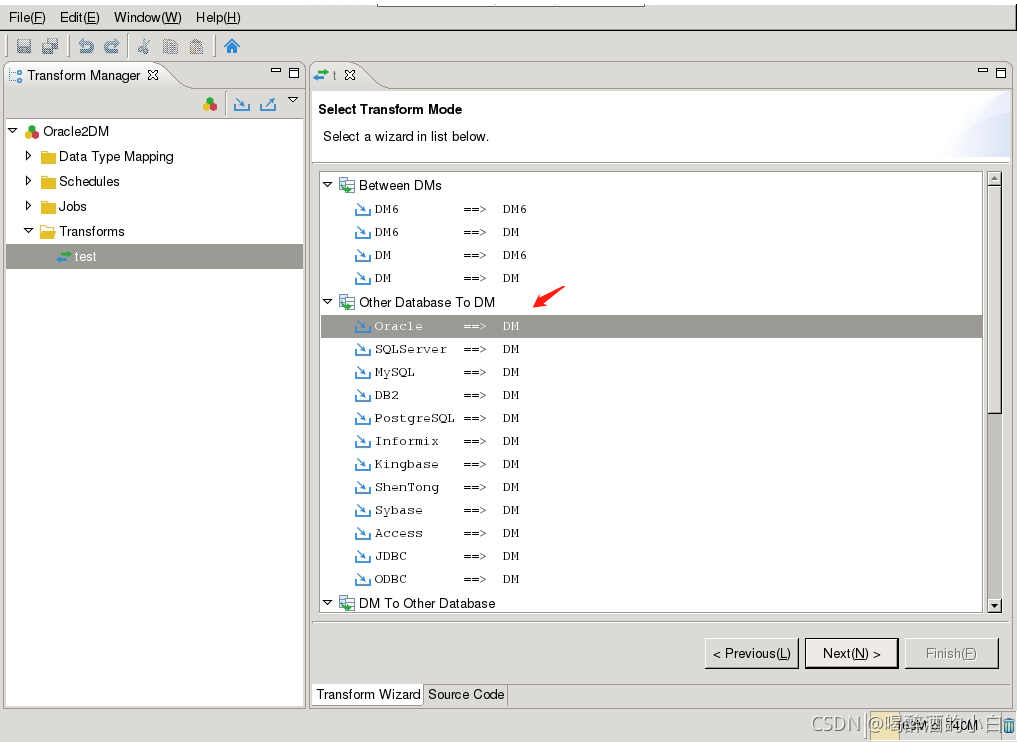
Task: Maximize the Transform Manager panel
Action: click(x=294, y=73)
